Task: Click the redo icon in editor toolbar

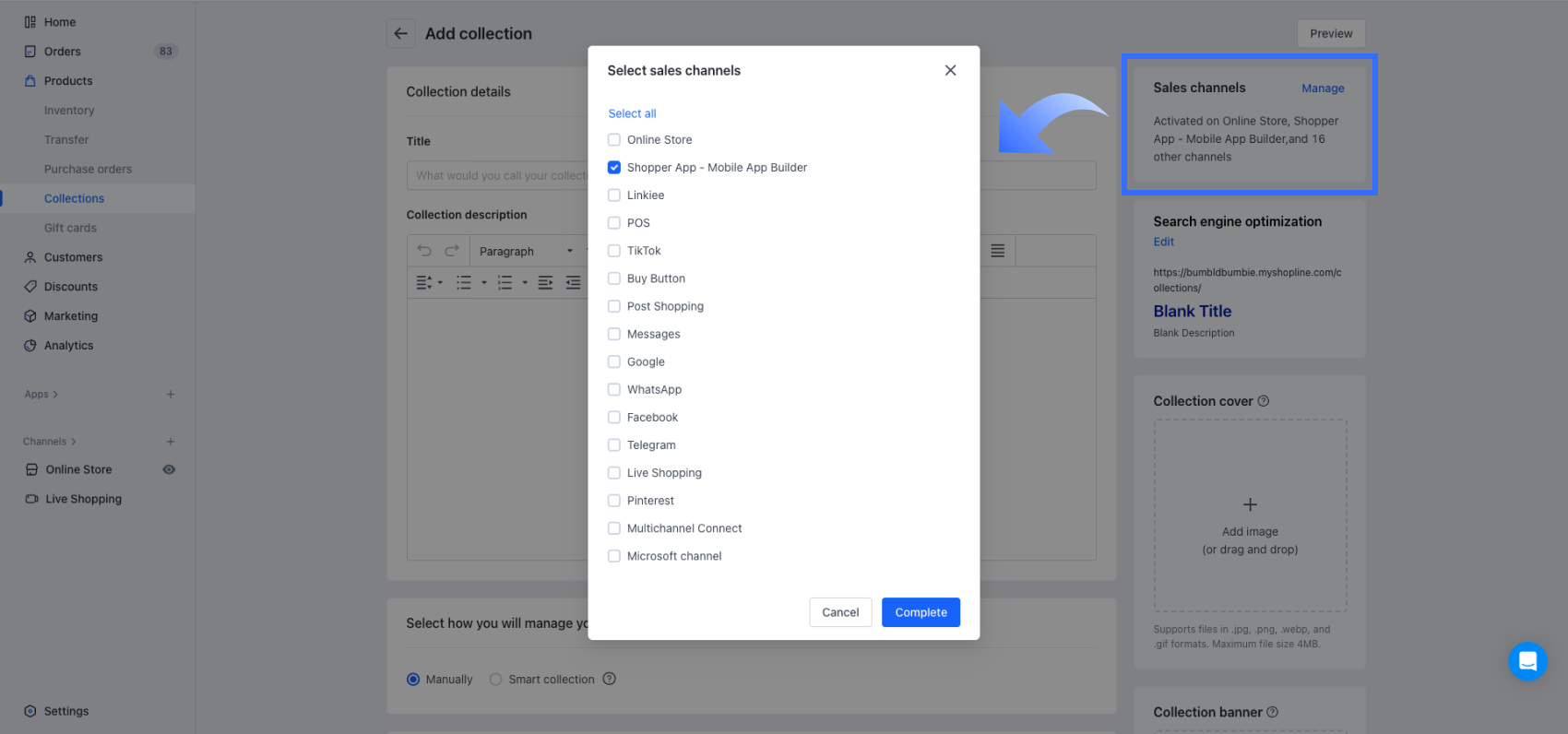Action: click(x=452, y=251)
